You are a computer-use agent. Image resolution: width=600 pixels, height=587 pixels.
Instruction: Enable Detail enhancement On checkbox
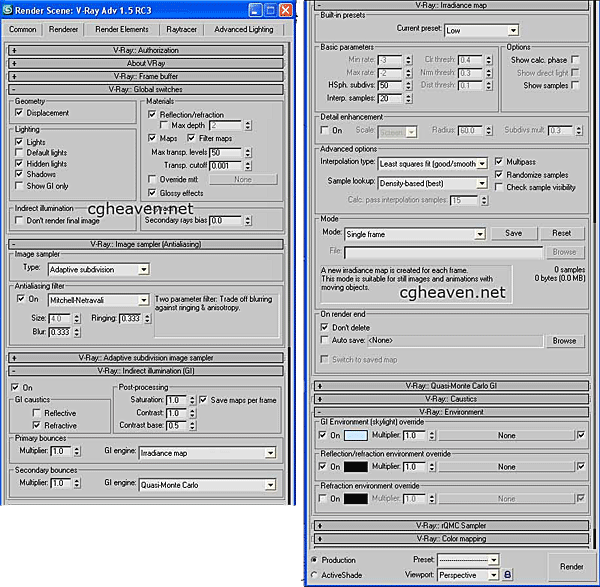pos(324,130)
